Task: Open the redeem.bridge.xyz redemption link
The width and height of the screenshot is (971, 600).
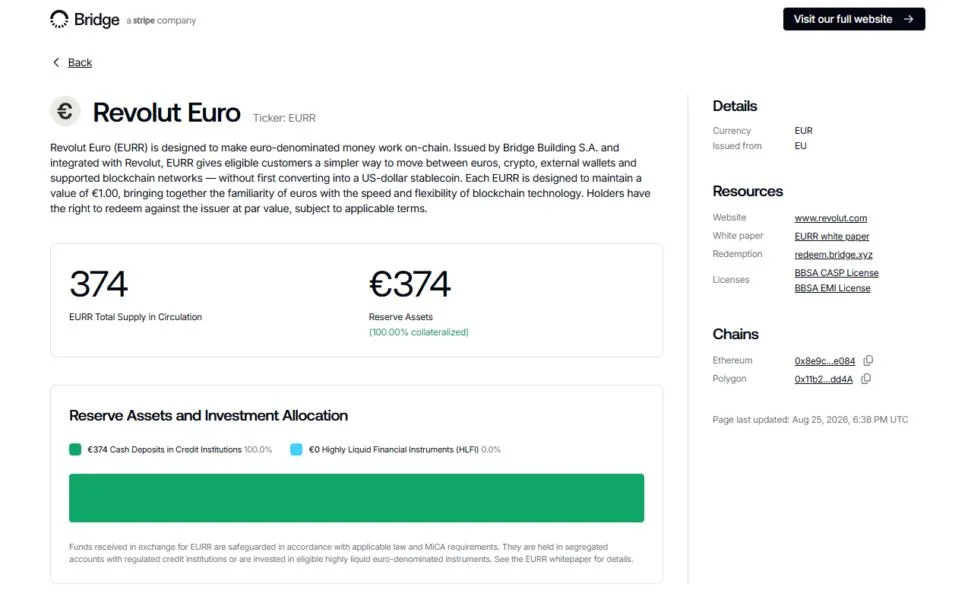Action: point(834,254)
